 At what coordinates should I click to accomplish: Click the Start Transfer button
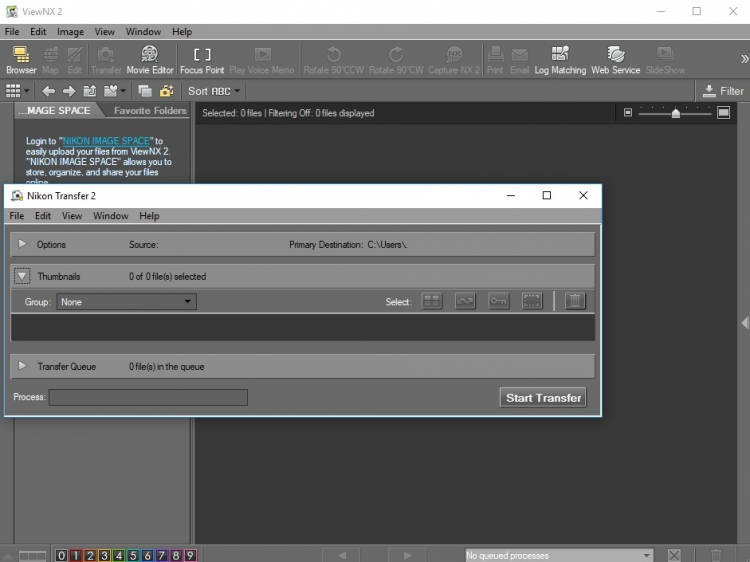pos(543,397)
